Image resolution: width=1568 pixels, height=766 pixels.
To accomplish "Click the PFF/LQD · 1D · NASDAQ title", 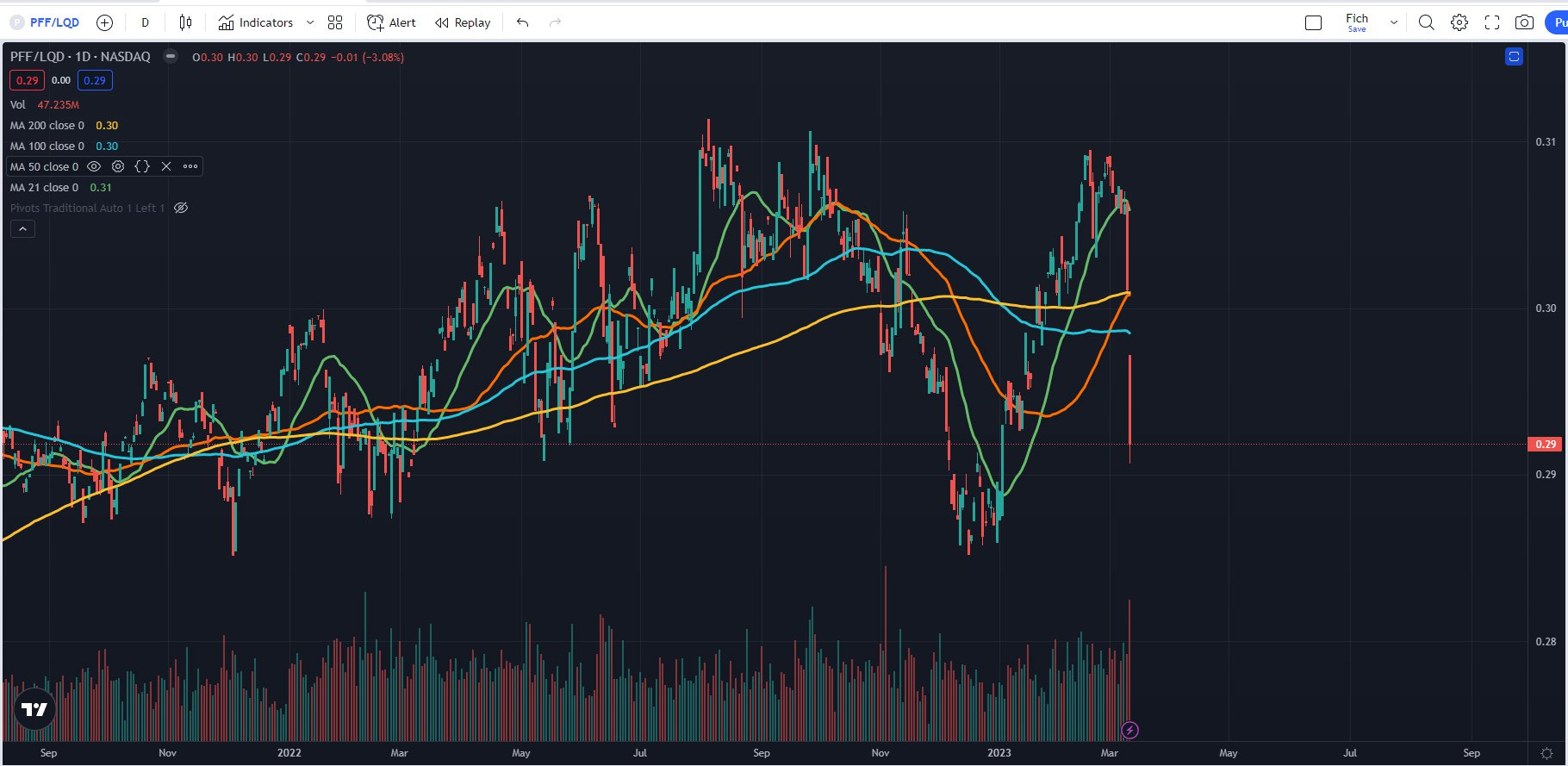I will (80, 57).
